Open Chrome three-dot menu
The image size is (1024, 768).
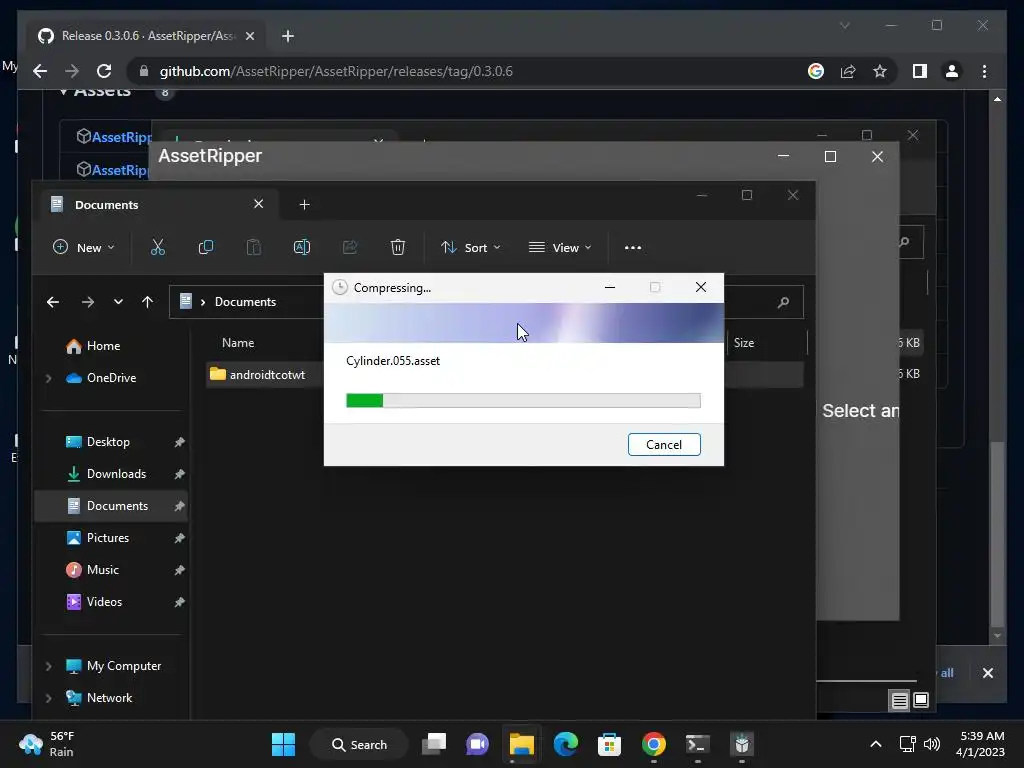click(x=984, y=71)
